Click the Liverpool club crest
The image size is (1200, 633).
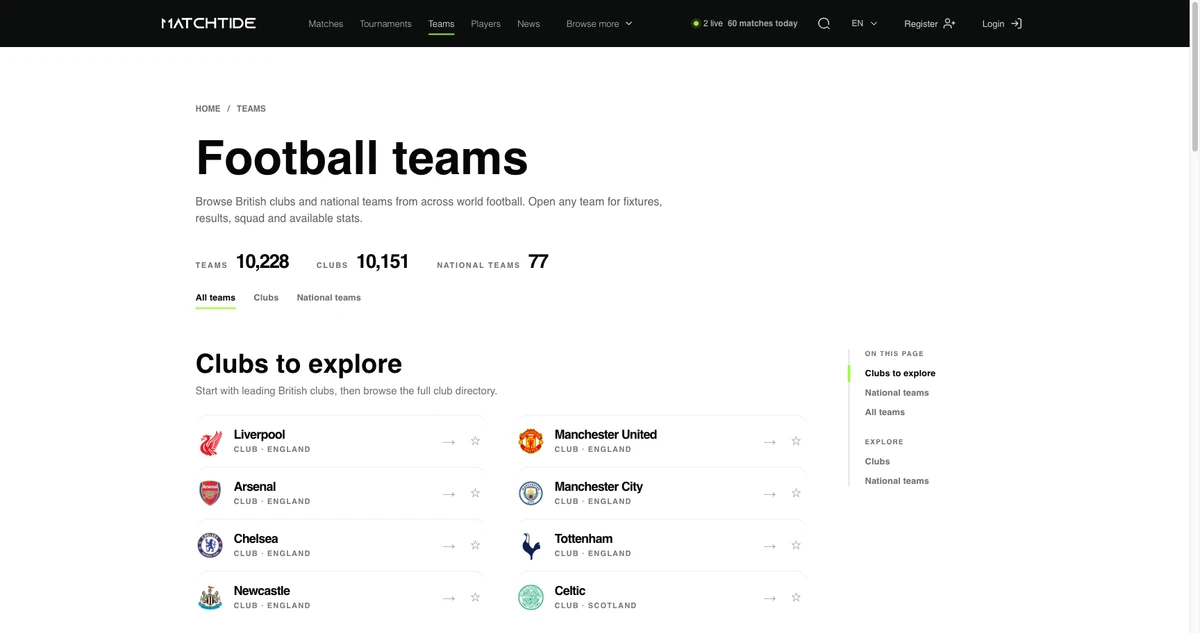(210, 441)
